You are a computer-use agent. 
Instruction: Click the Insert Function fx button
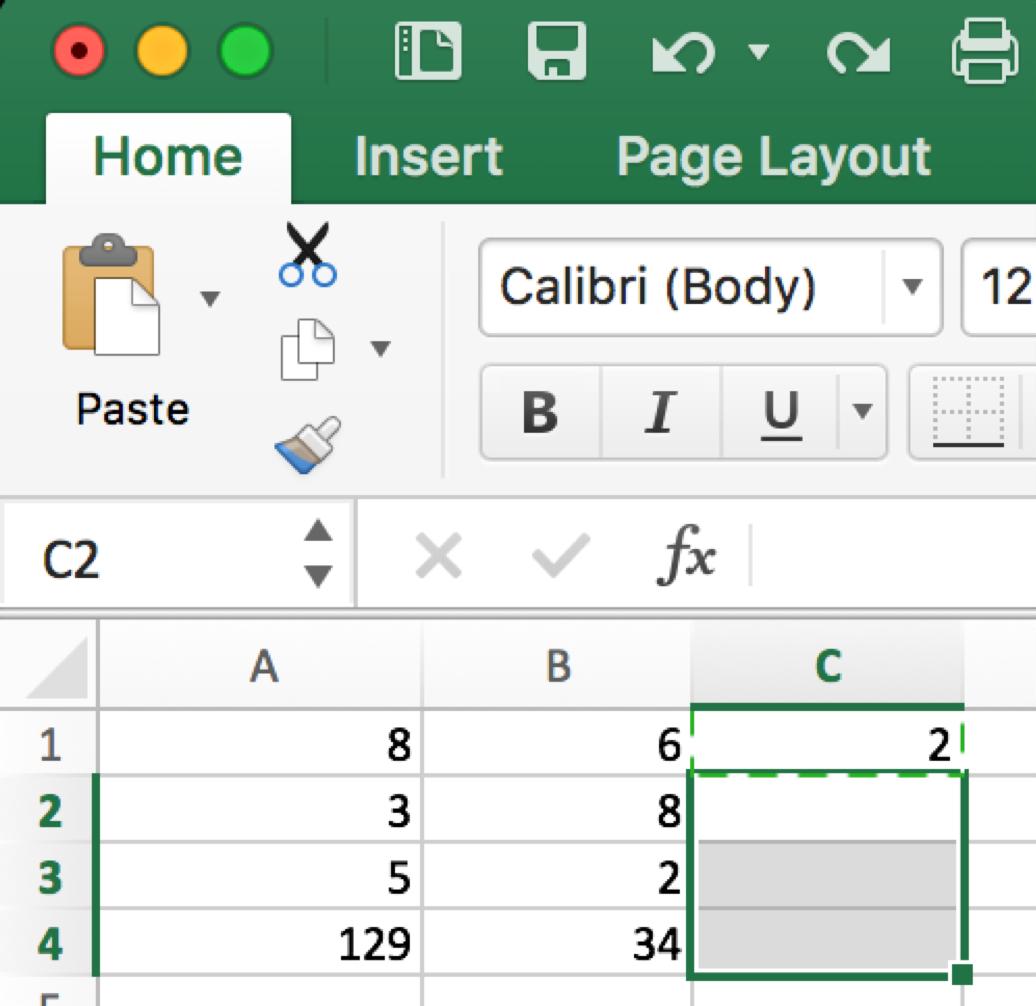pyautogui.click(x=686, y=556)
